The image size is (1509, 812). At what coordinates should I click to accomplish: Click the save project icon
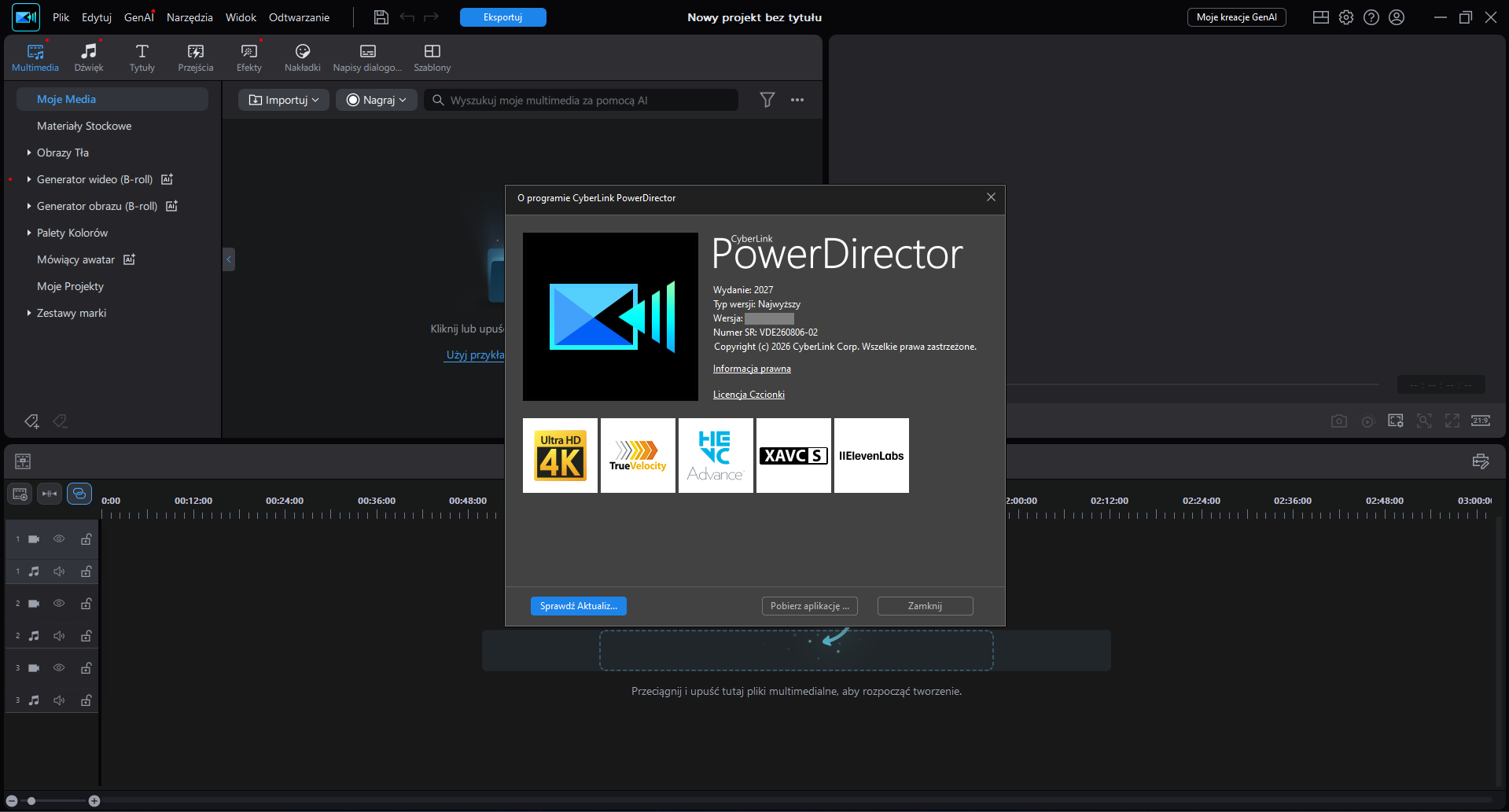click(x=381, y=17)
